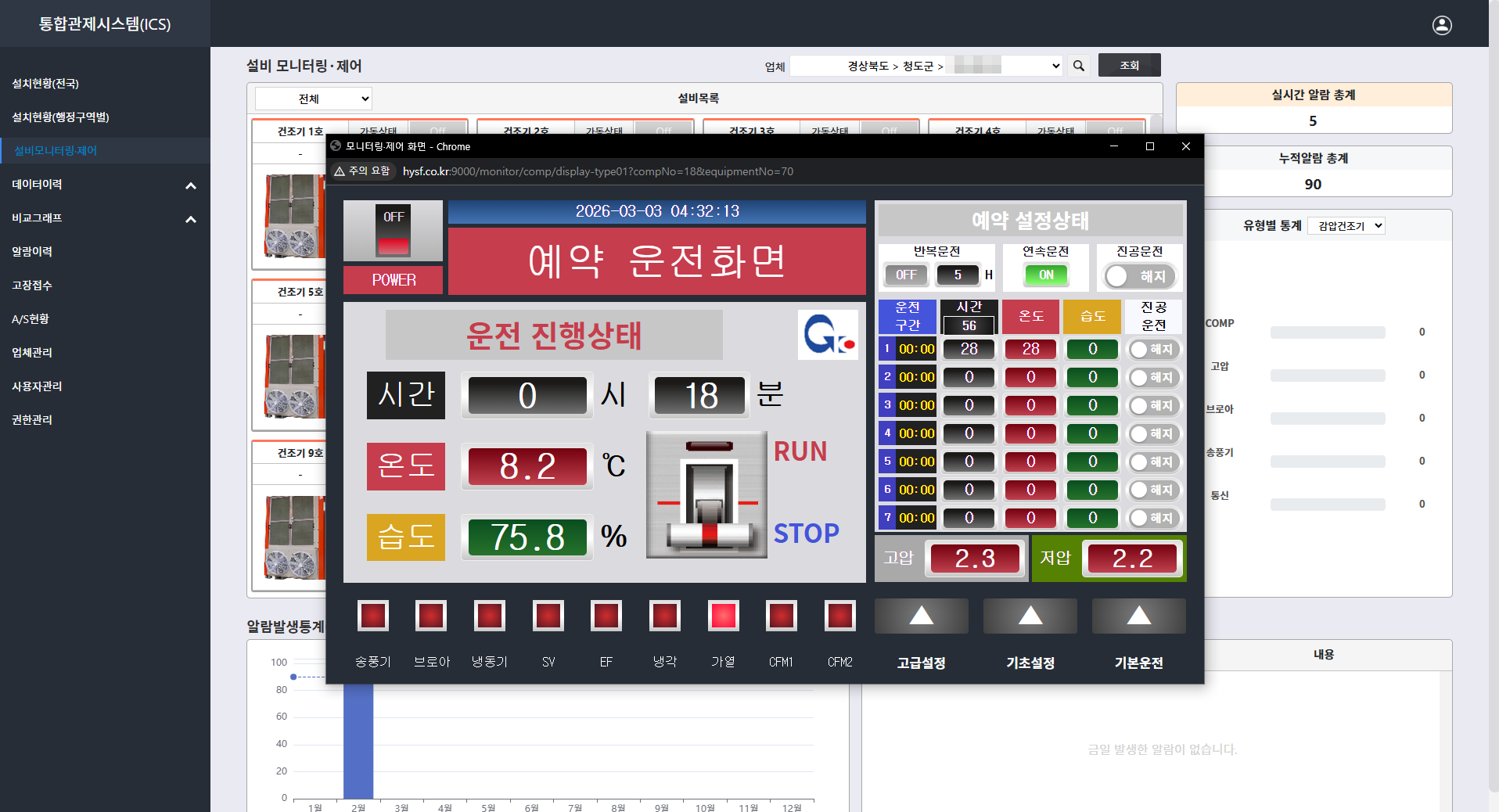This screenshot has width=1499, height=812.
Task: Click the 기본운전 up-arrow button
Action: click(x=1138, y=616)
